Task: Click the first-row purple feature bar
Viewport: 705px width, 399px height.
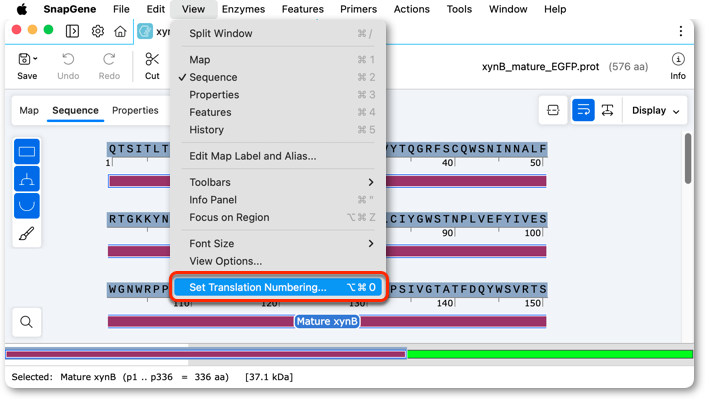Action: [327, 181]
